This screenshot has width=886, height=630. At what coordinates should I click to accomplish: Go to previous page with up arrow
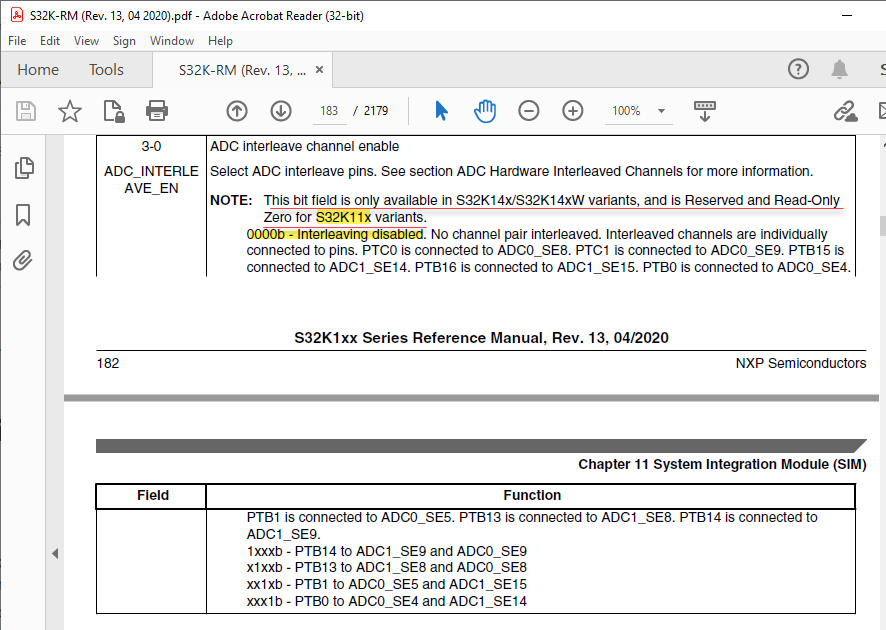pyautogui.click(x=237, y=111)
